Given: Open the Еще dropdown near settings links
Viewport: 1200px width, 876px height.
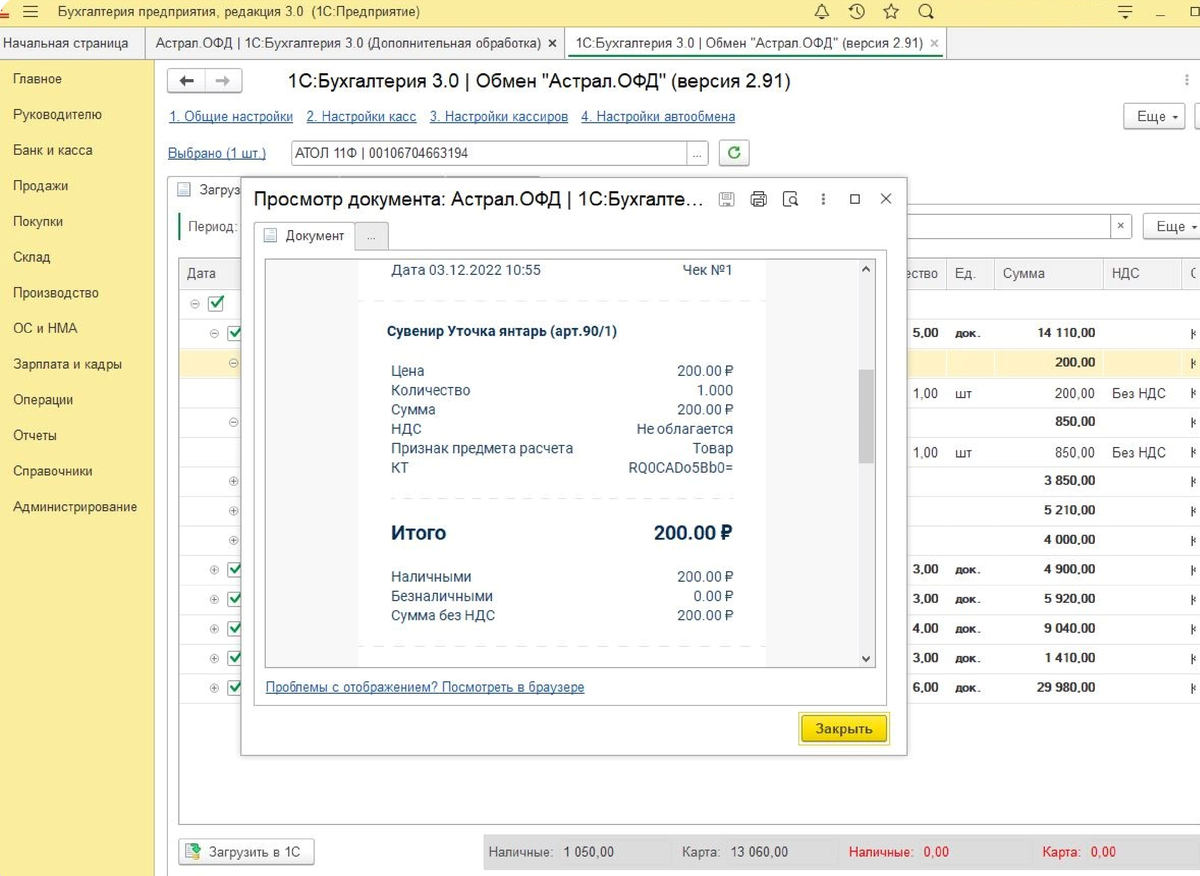Looking at the screenshot, I should [1155, 116].
